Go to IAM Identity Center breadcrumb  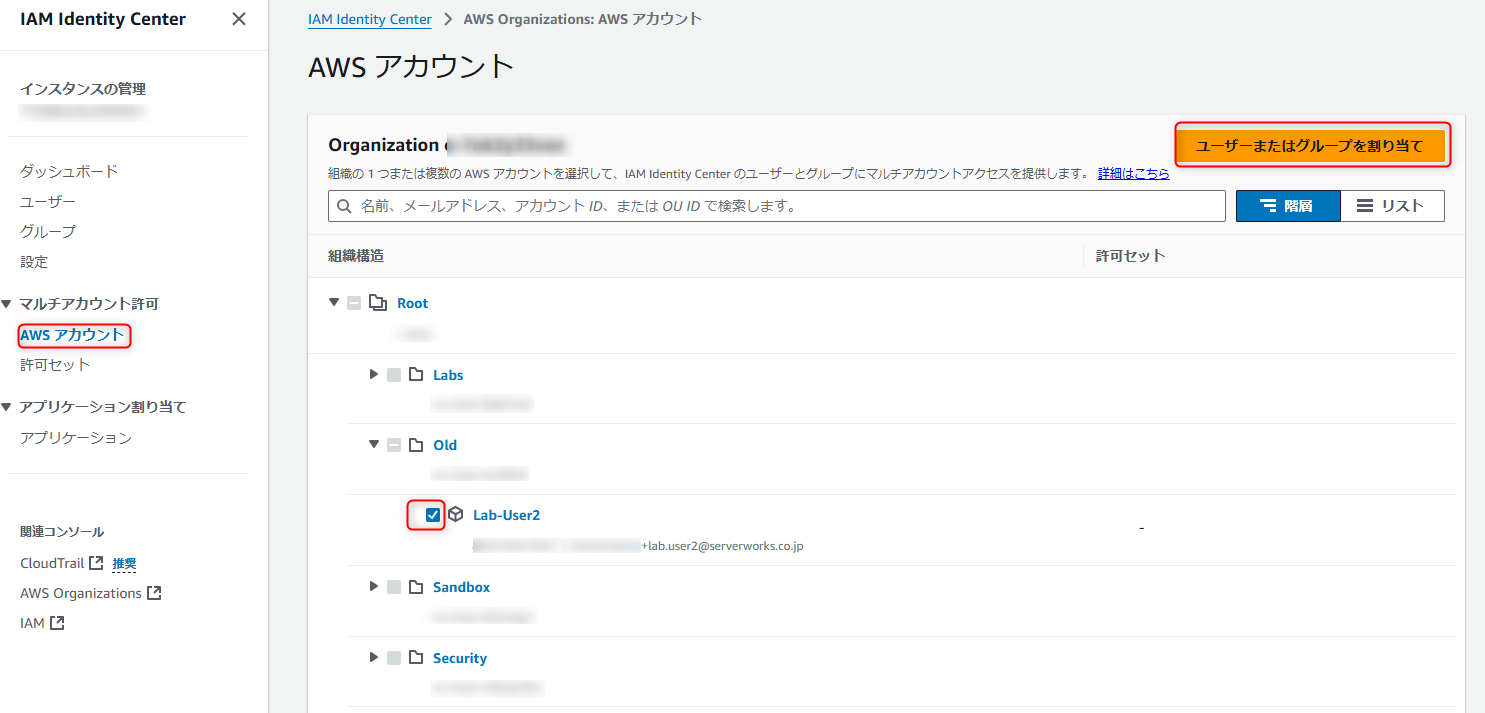[x=370, y=19]
